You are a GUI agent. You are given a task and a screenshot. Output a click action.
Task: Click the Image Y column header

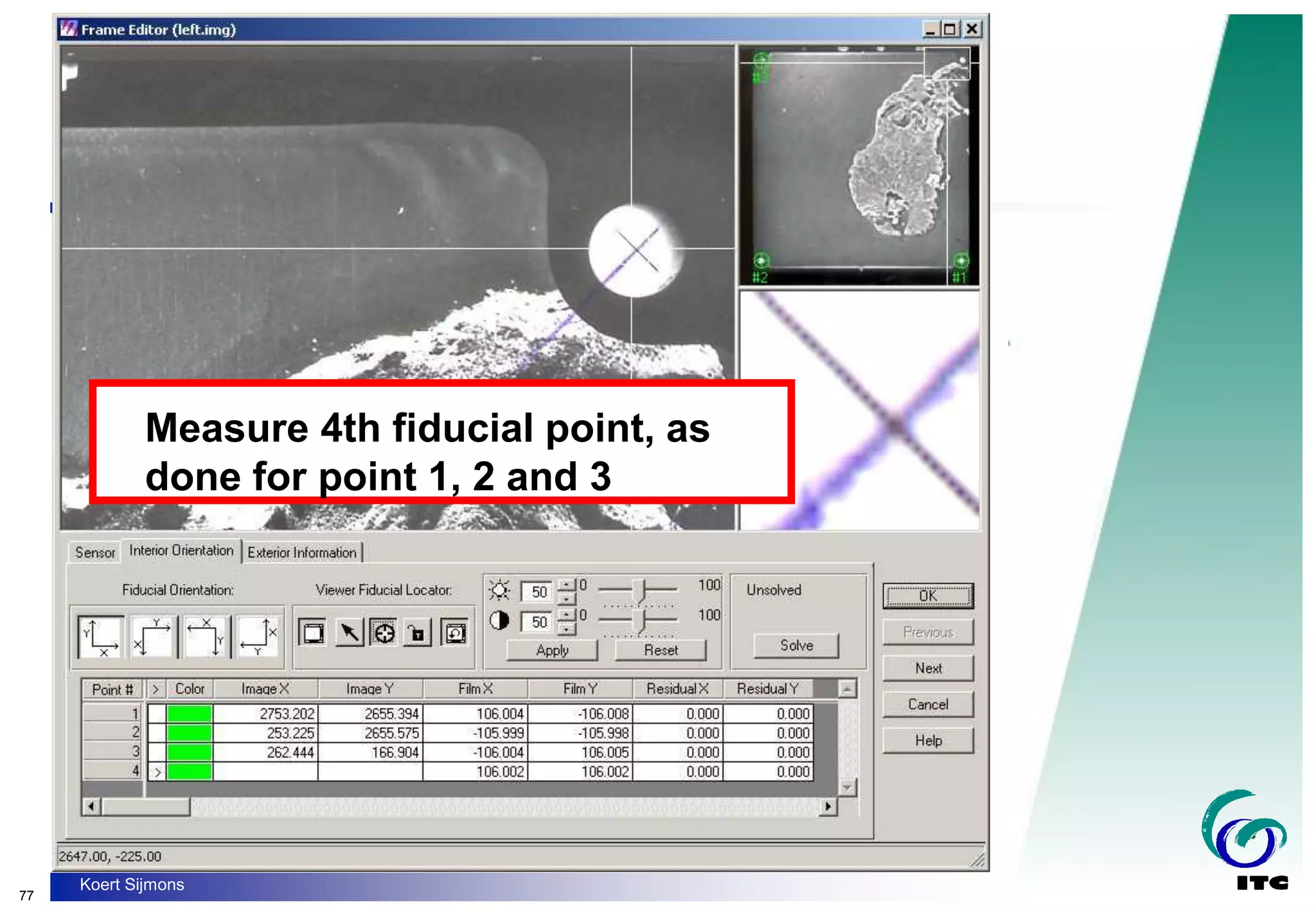pos(370,689)
